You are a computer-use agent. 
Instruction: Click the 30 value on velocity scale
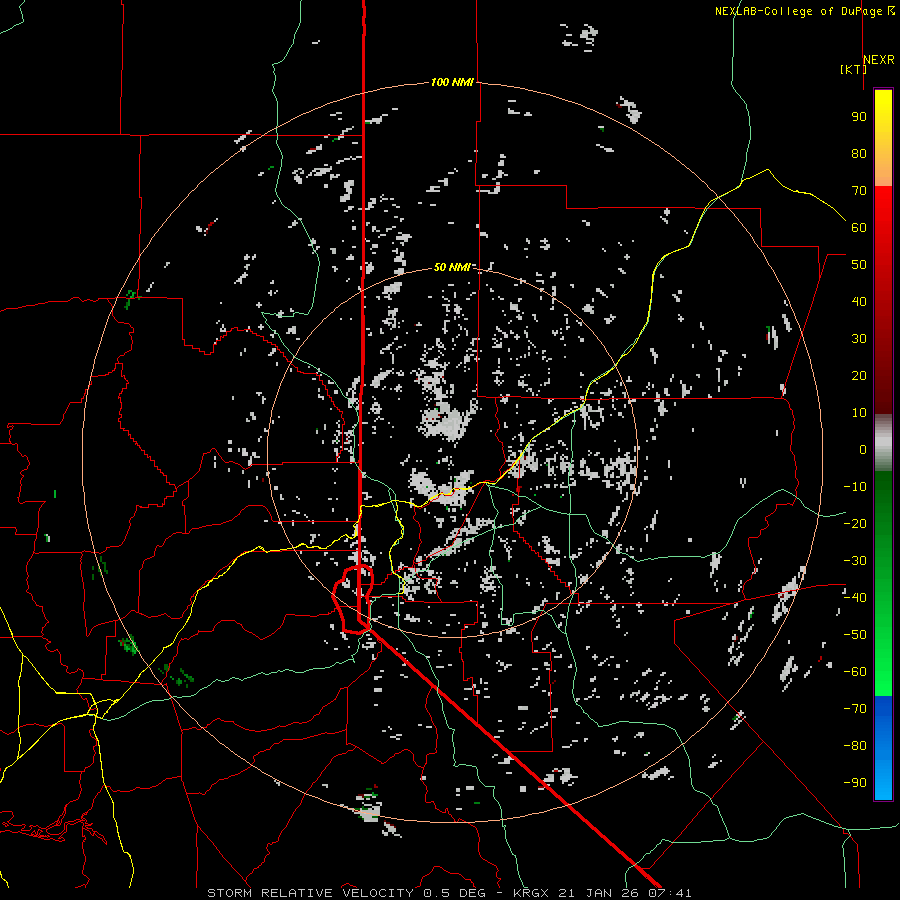coord(859,339)
